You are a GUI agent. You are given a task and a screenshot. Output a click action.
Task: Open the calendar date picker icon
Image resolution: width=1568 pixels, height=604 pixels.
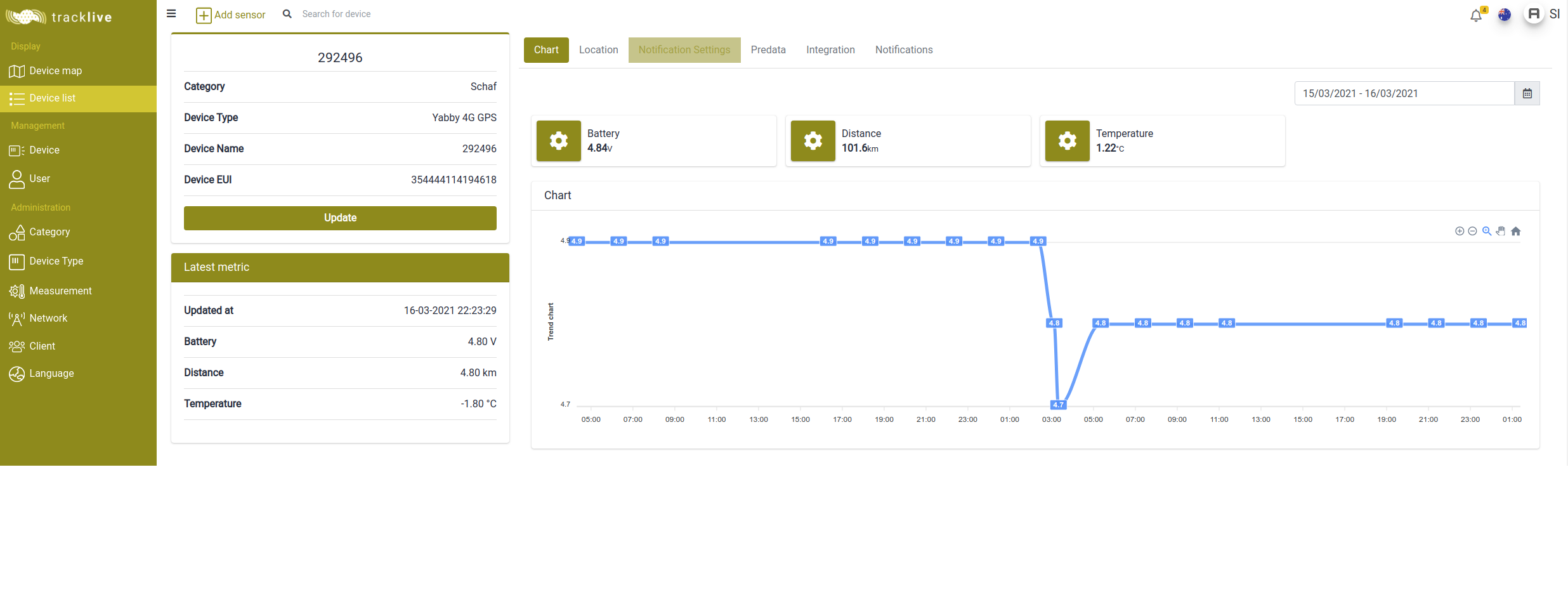1527,94
